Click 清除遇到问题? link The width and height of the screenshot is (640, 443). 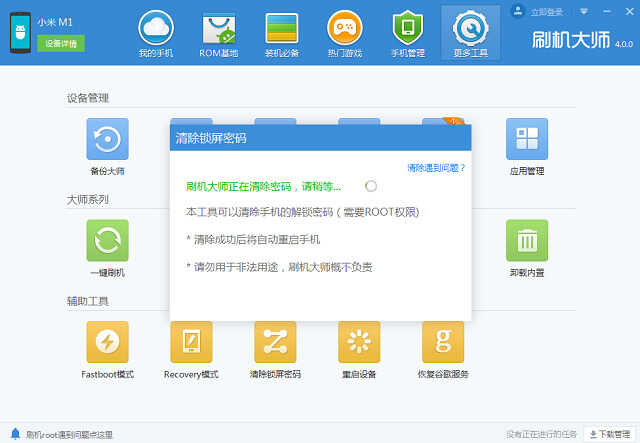tap(436, 168)
